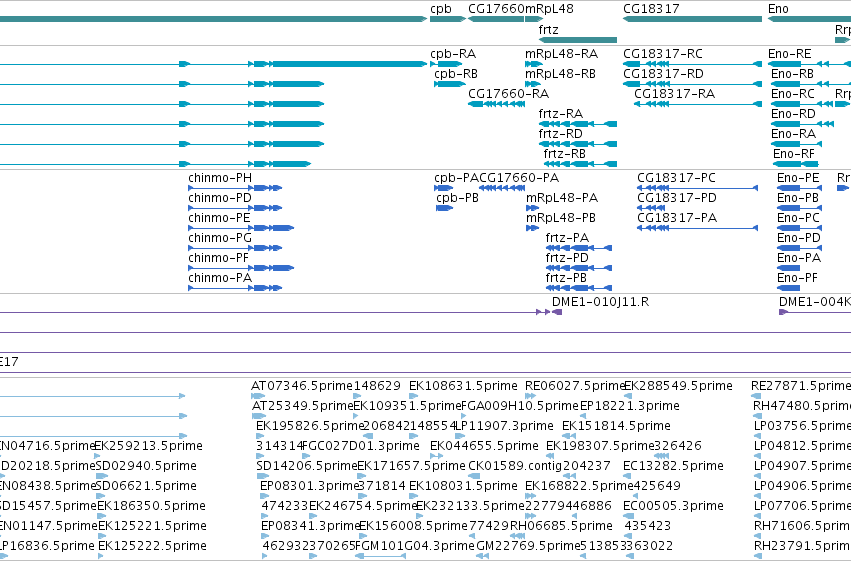
Task: Click protein CG18317-PD
Action: [x=677, y=199]
